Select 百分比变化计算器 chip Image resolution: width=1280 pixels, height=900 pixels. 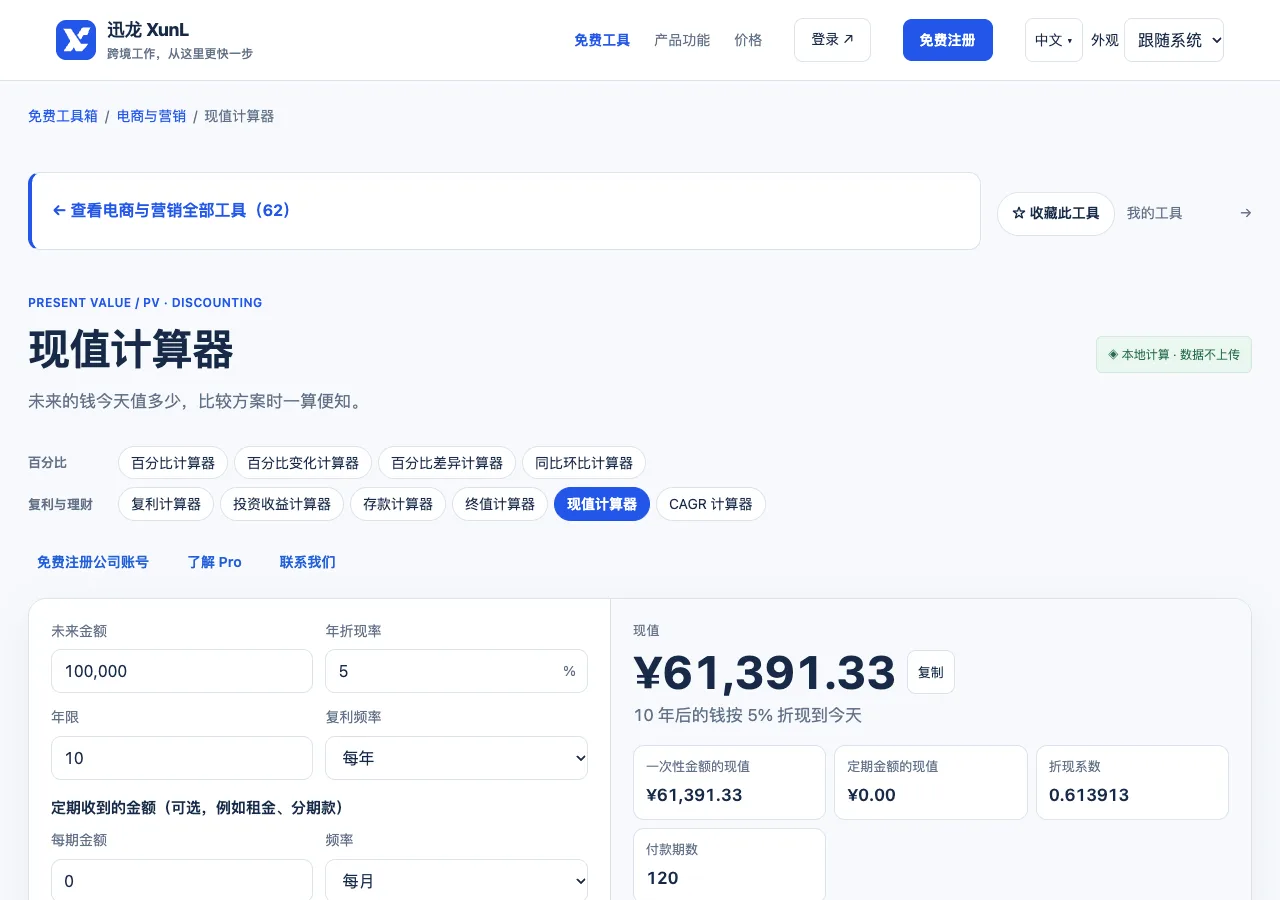pos(303,463)
